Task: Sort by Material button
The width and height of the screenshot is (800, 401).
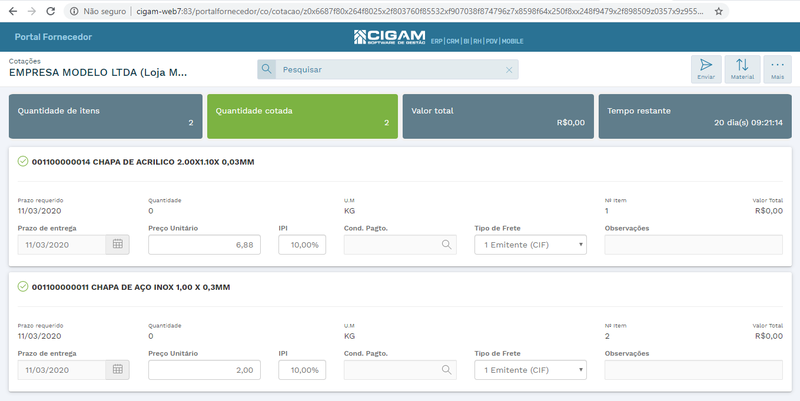Action: pos(742,69)
